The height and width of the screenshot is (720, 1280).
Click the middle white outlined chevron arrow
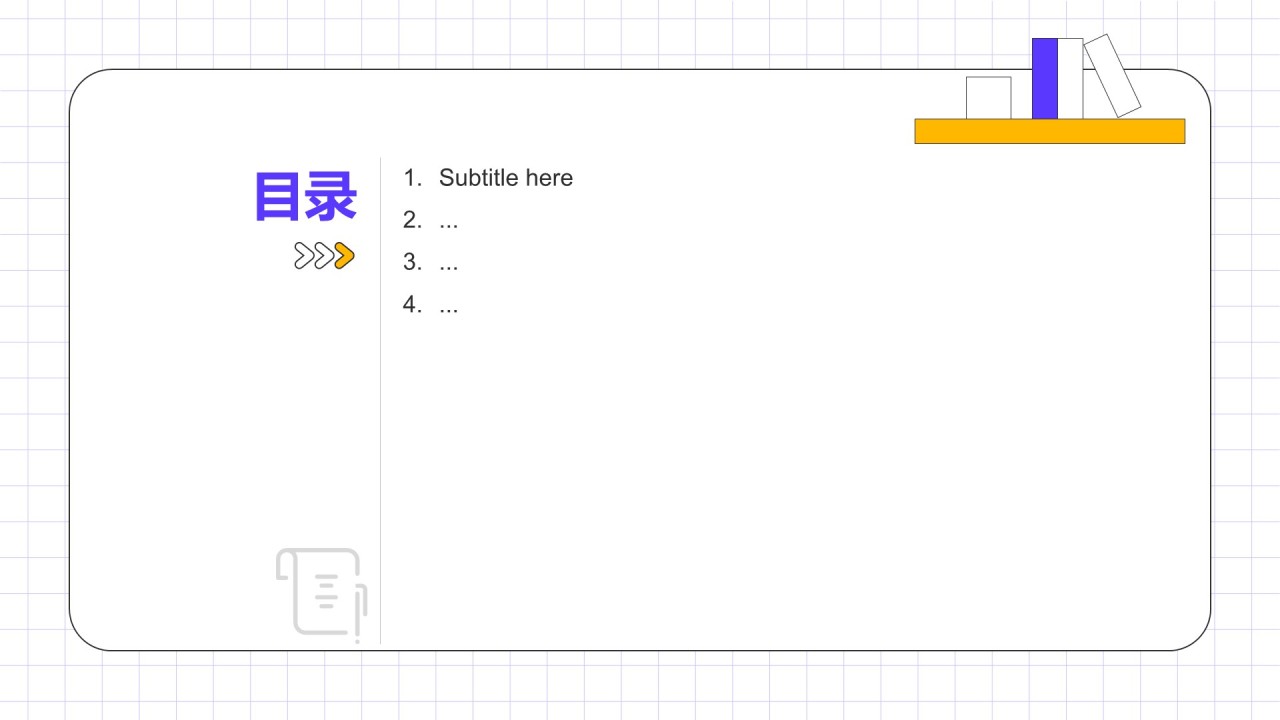point(323,256)
